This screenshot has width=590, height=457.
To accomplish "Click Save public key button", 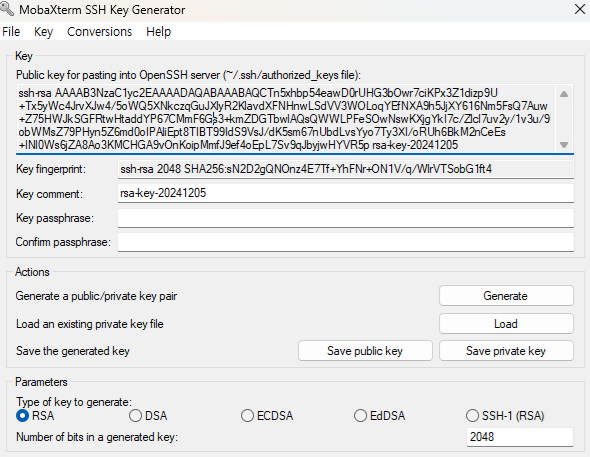I will point(365,351).
